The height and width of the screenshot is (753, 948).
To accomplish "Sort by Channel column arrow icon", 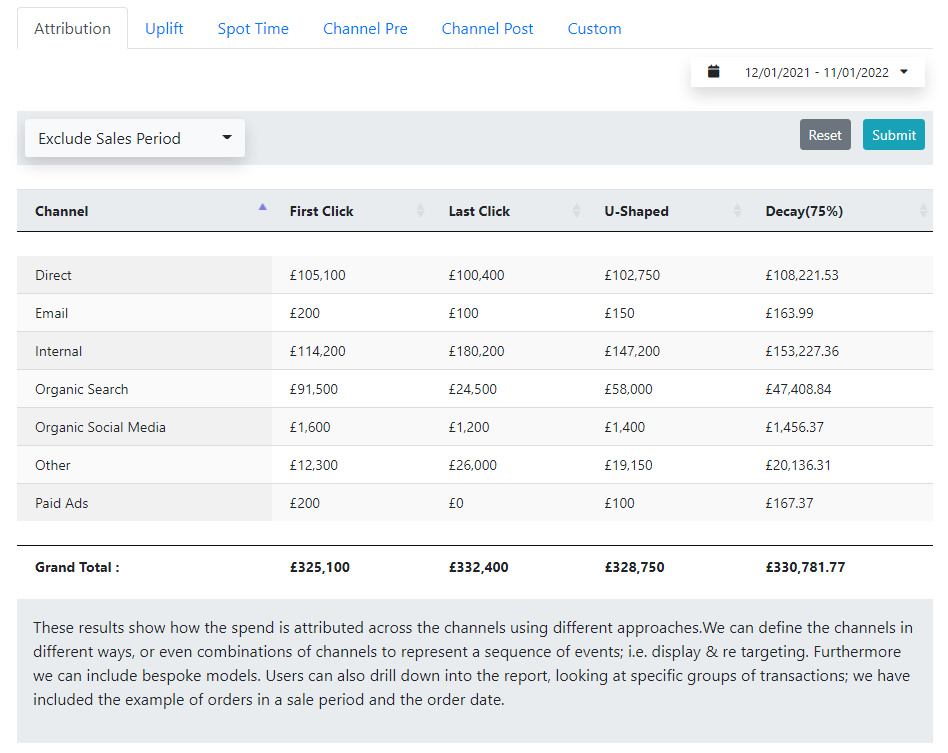I will 262,207.
